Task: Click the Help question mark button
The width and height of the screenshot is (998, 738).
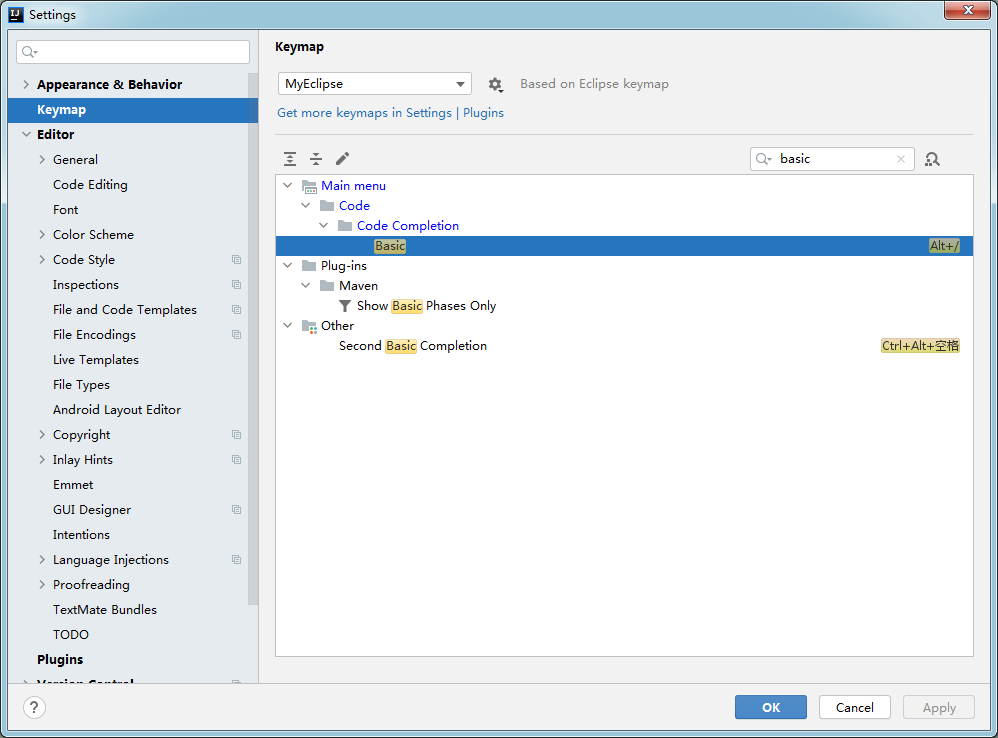Action: click(35, 707)
